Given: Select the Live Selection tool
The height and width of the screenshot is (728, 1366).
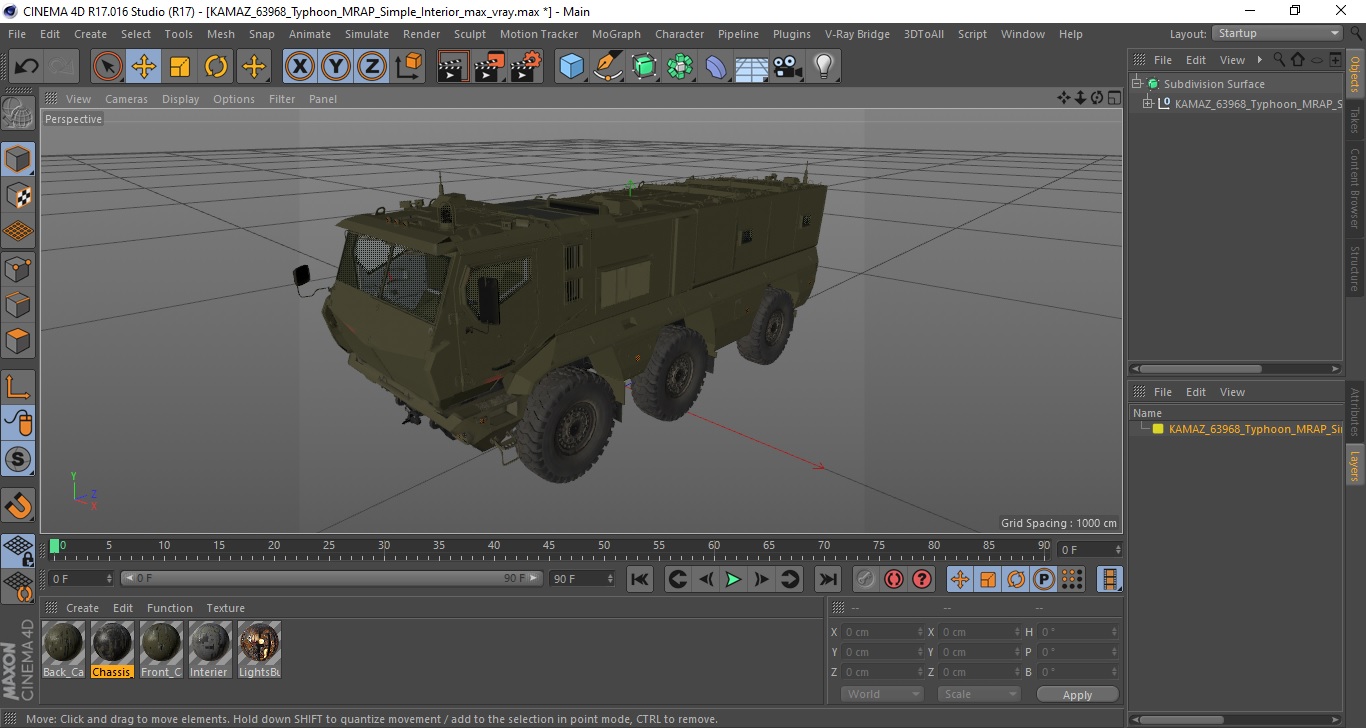Looking at the screenshot, I should pos(108,67).
